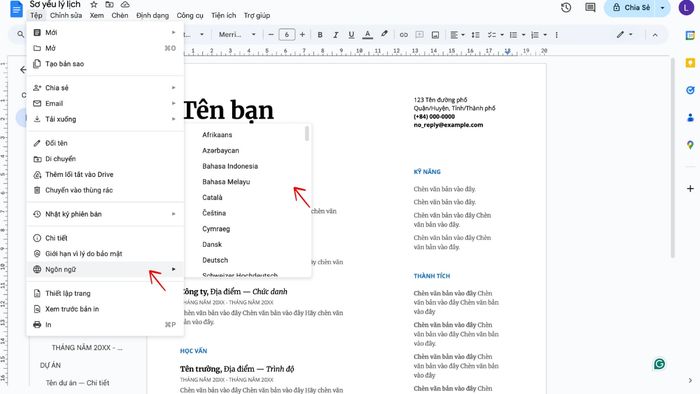Open the comments panel icon

(590, 8)
